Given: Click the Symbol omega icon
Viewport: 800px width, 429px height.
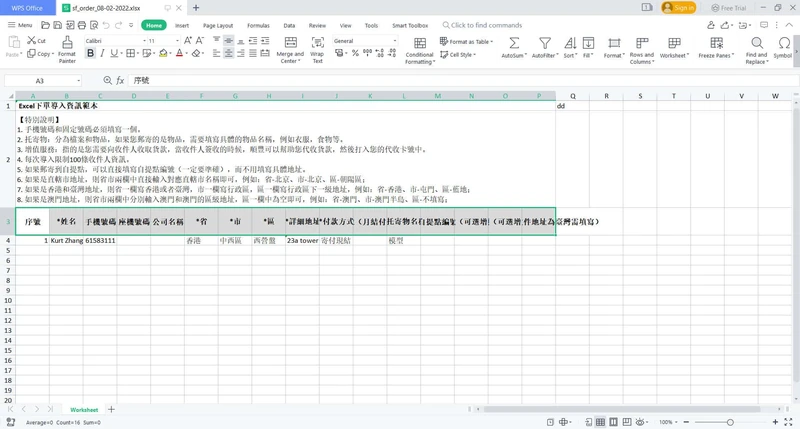Looking at the screenshot, I should tap(784, 43).
